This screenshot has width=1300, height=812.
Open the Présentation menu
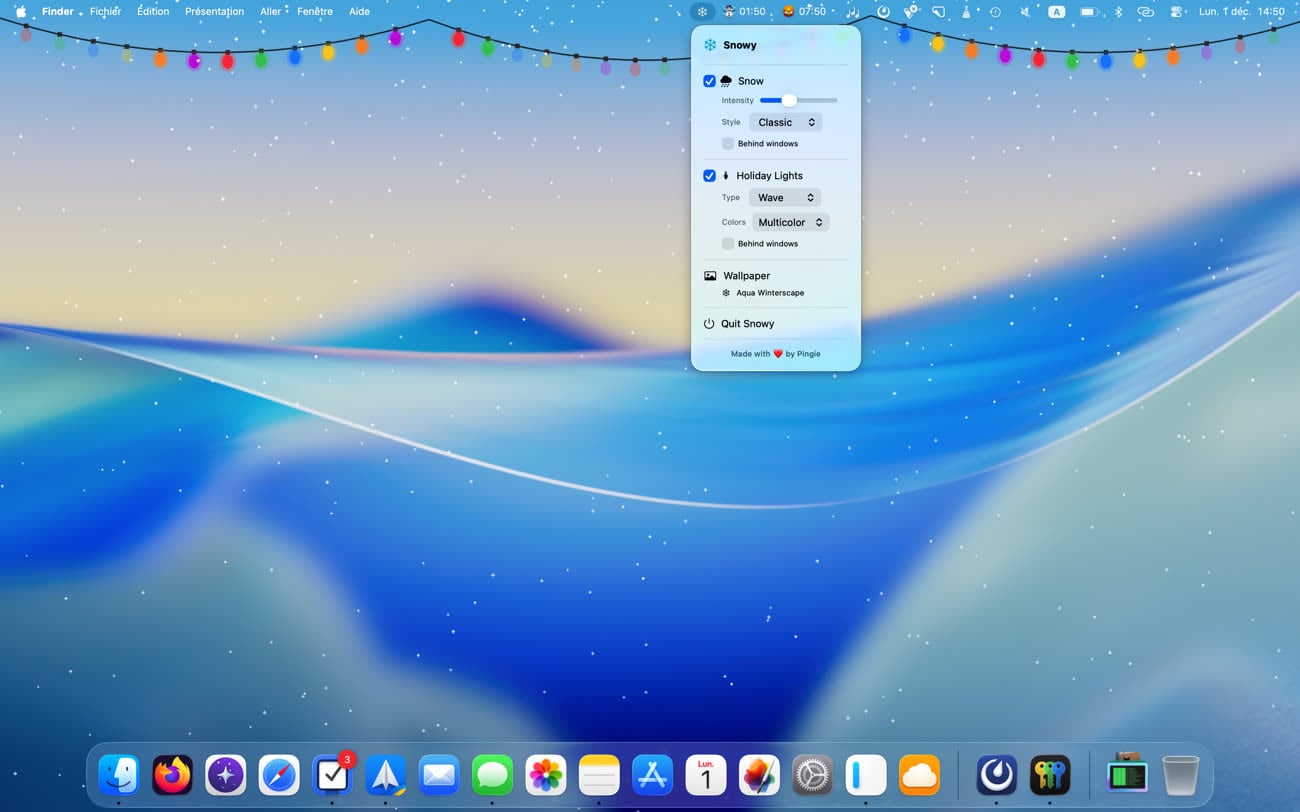(214, 12)
